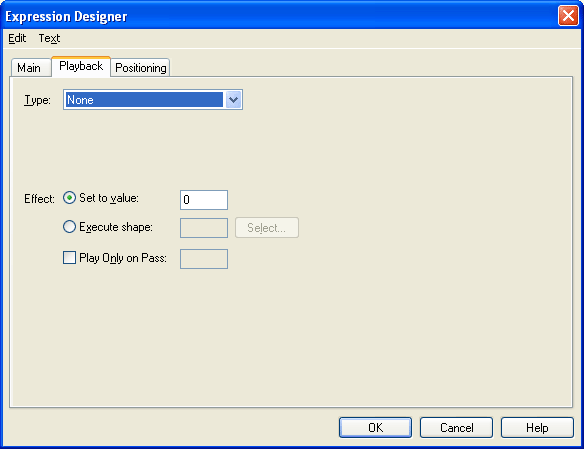This screenshot has height=449, width=584.
Task: Click the Execute shape text box
Action: coord(204,228)
